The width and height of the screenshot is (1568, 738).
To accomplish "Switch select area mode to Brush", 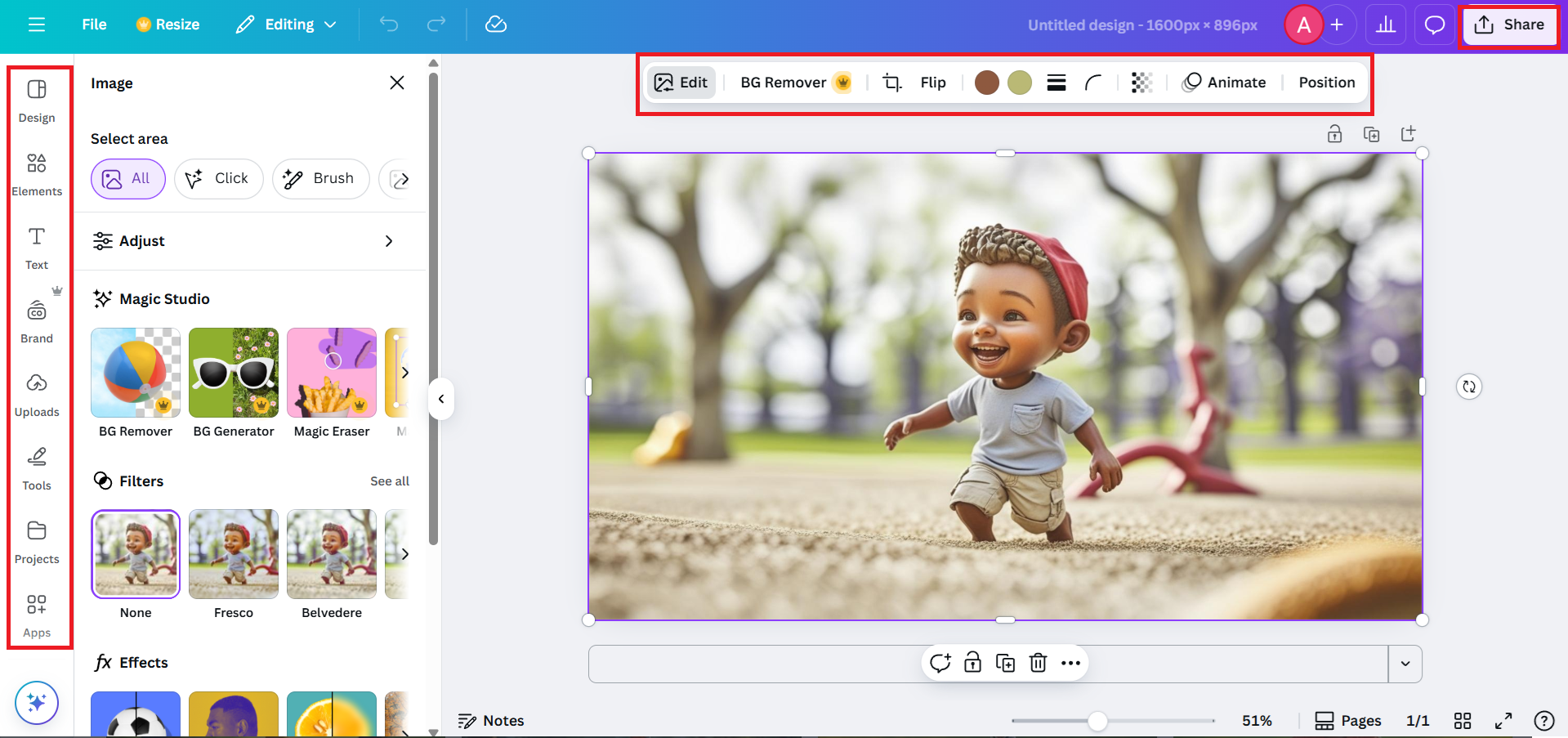I will pos(320,178).
